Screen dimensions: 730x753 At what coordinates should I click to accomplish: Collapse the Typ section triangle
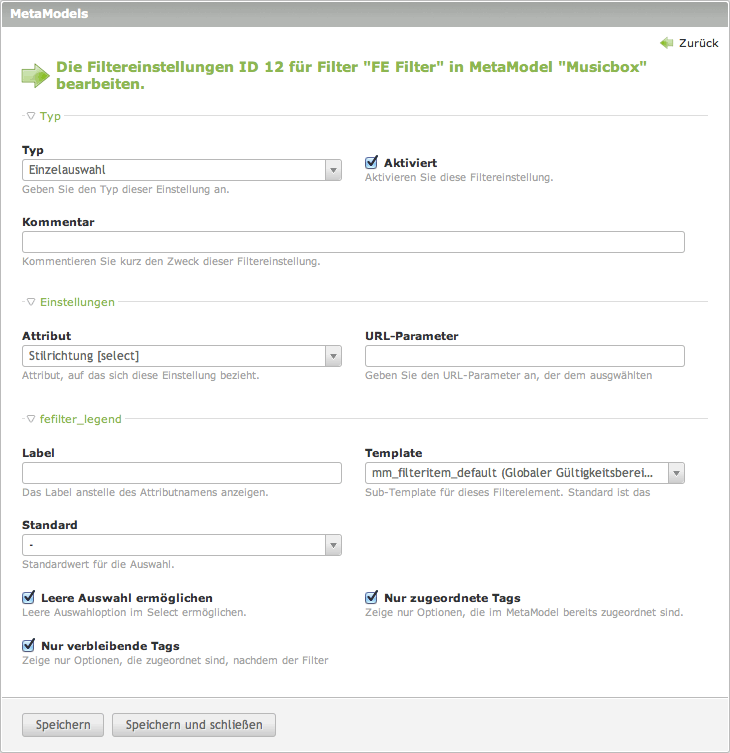click(x=31, y=116)
